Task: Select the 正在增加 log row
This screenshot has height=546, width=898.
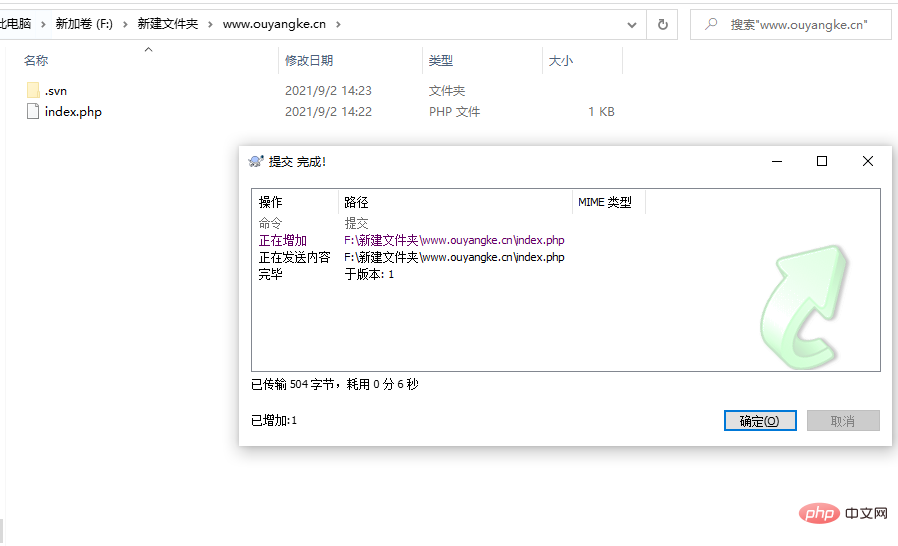Action: pos(411,240)
